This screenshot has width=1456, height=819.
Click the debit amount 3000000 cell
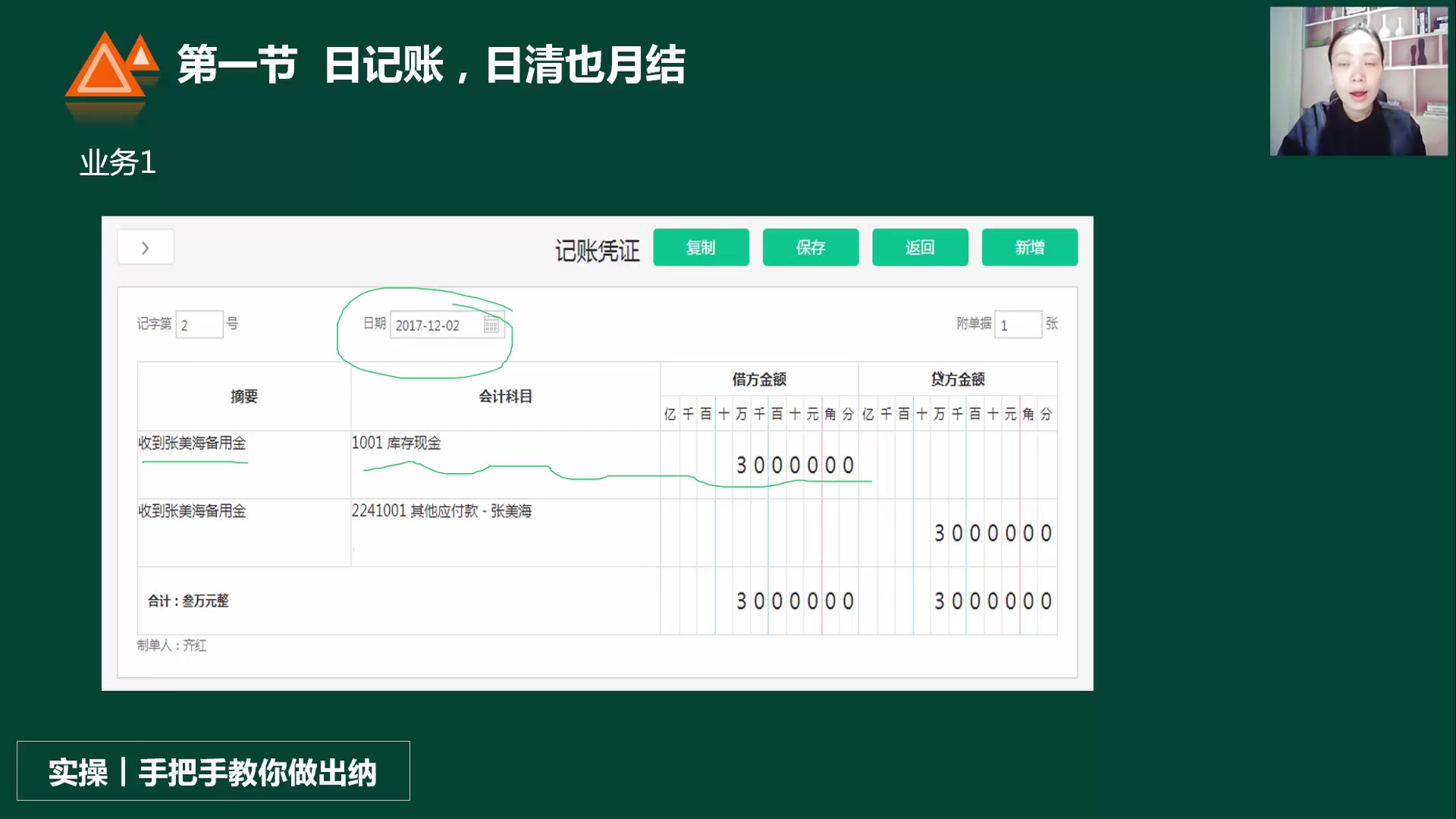[792, 464]
